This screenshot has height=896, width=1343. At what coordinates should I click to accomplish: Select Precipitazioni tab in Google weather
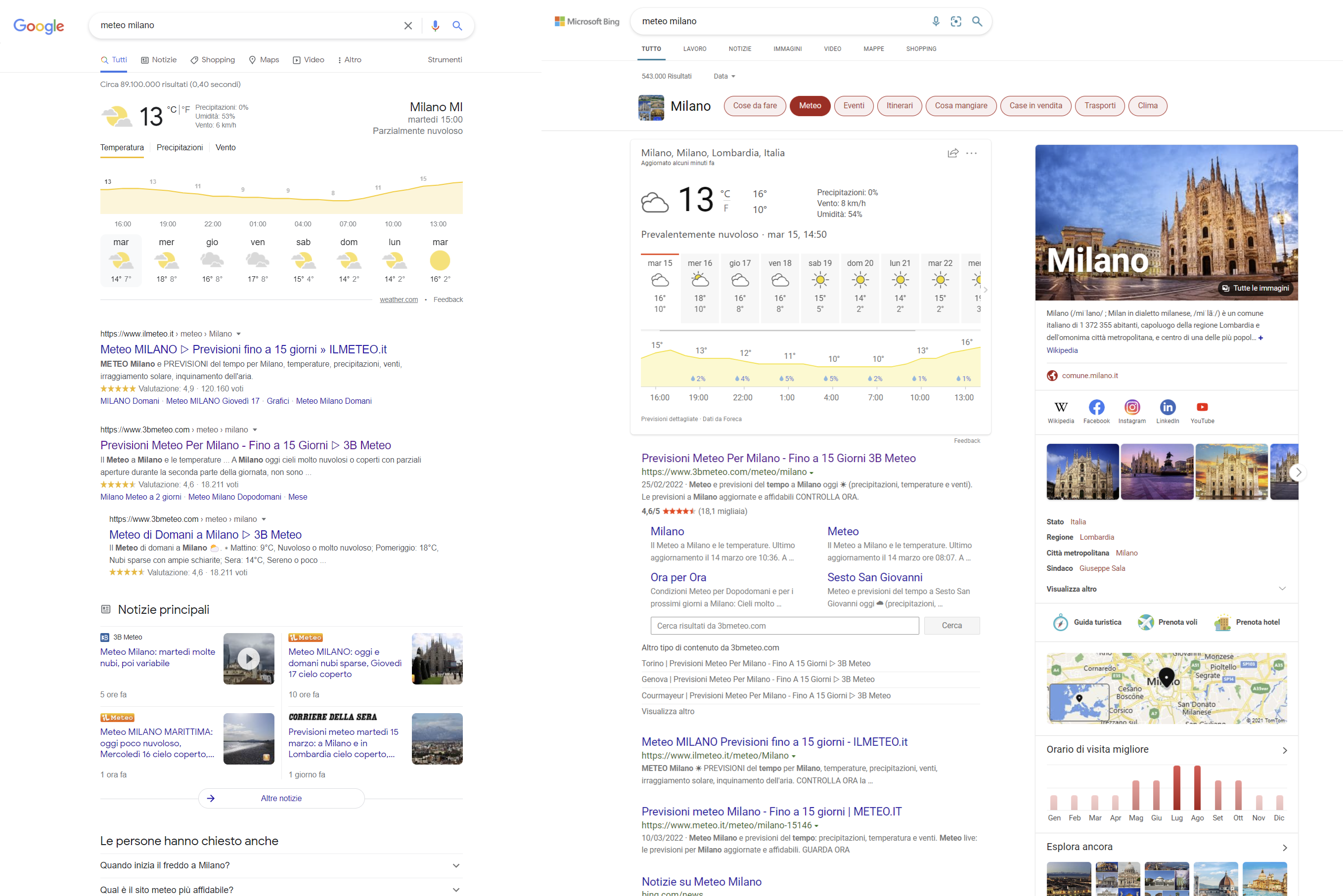179,147
